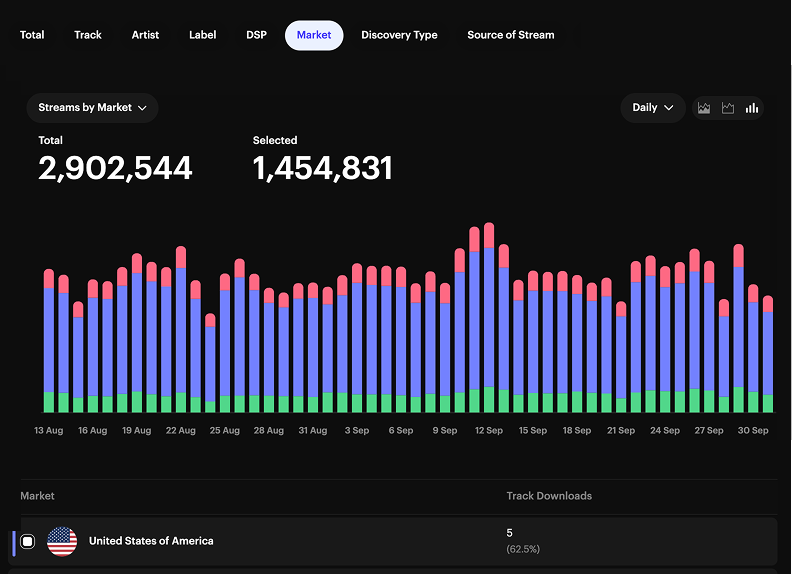Open the Source of Stream tab
Viewport: 792px width, 574px height.
[510, 35]
